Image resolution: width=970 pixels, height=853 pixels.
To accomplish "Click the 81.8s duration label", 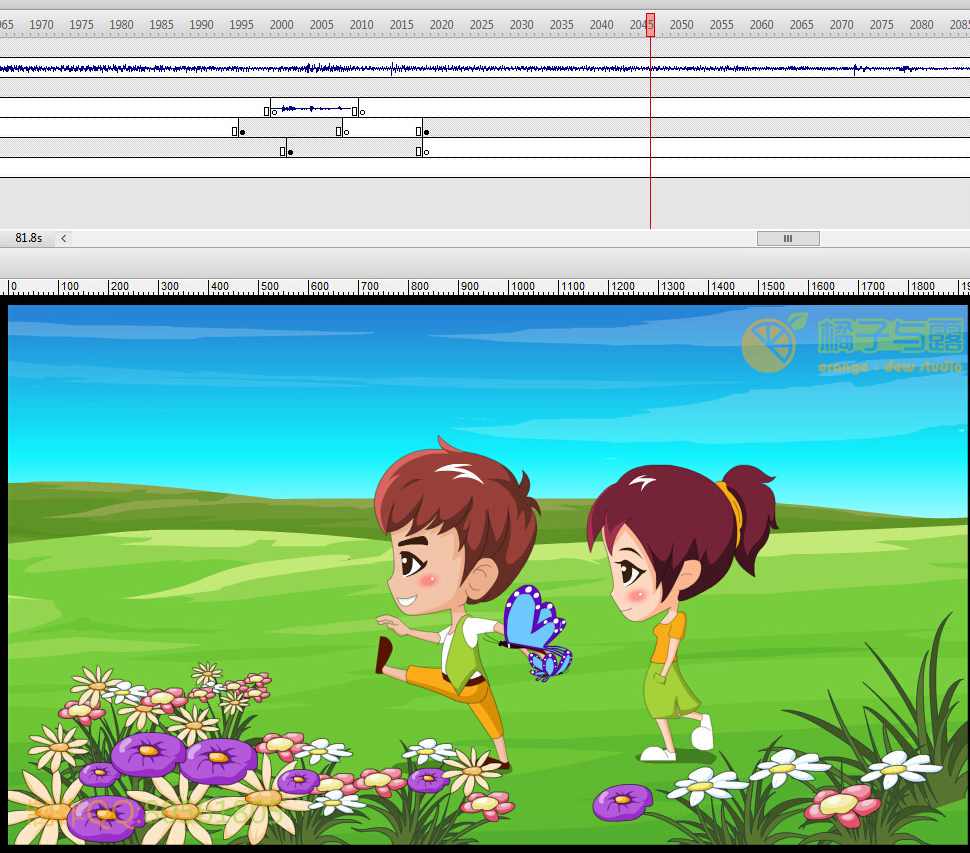I will 29,238.
